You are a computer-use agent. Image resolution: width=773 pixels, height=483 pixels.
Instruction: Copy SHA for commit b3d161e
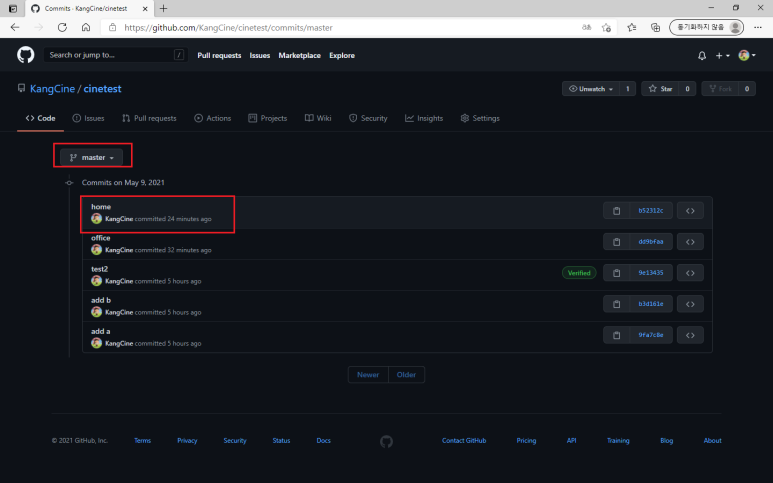click(x=616, y=304)
